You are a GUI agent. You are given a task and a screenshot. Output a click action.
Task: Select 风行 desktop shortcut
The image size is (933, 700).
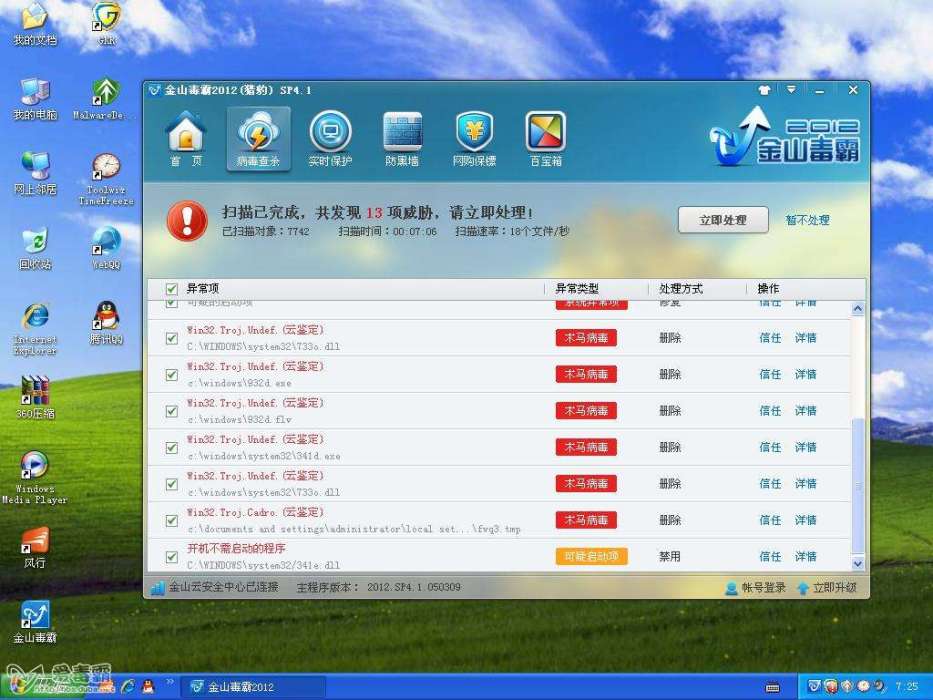pos(35,548)
